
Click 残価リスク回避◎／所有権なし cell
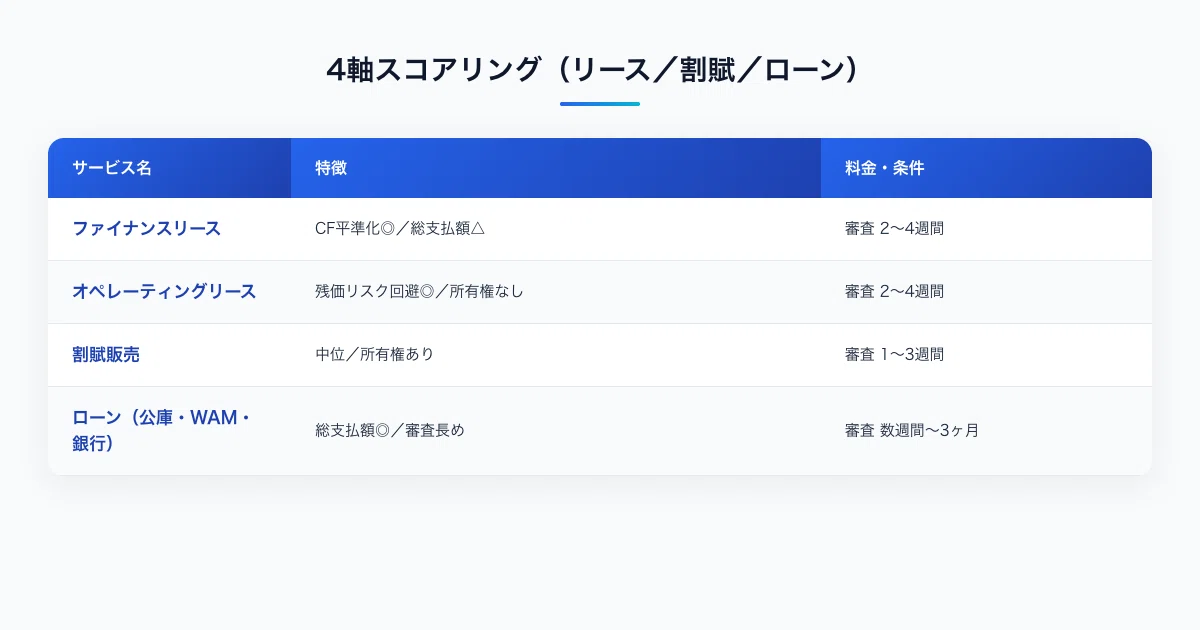point(419,292)
